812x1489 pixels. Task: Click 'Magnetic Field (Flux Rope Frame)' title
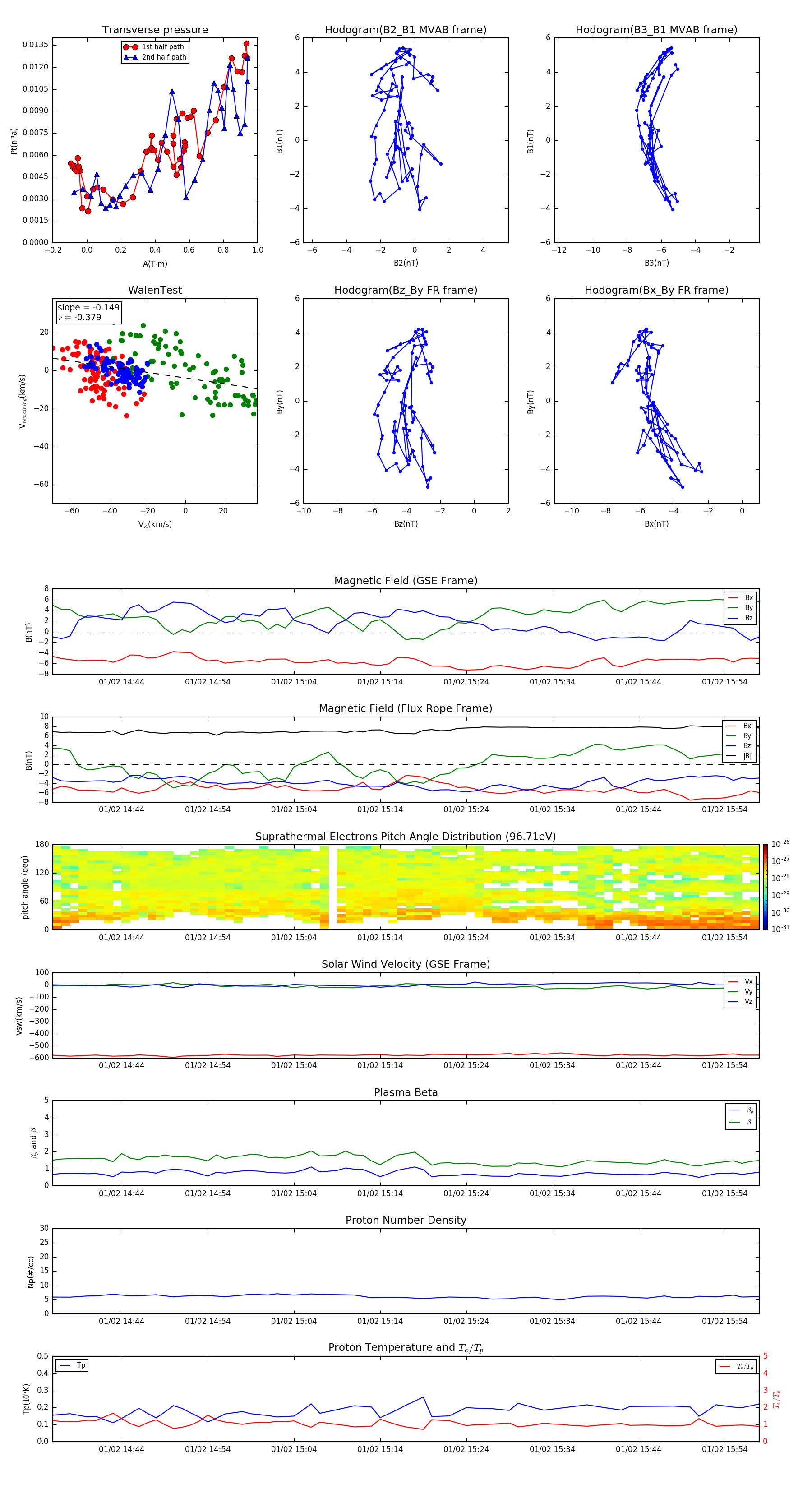pos(406,709)
